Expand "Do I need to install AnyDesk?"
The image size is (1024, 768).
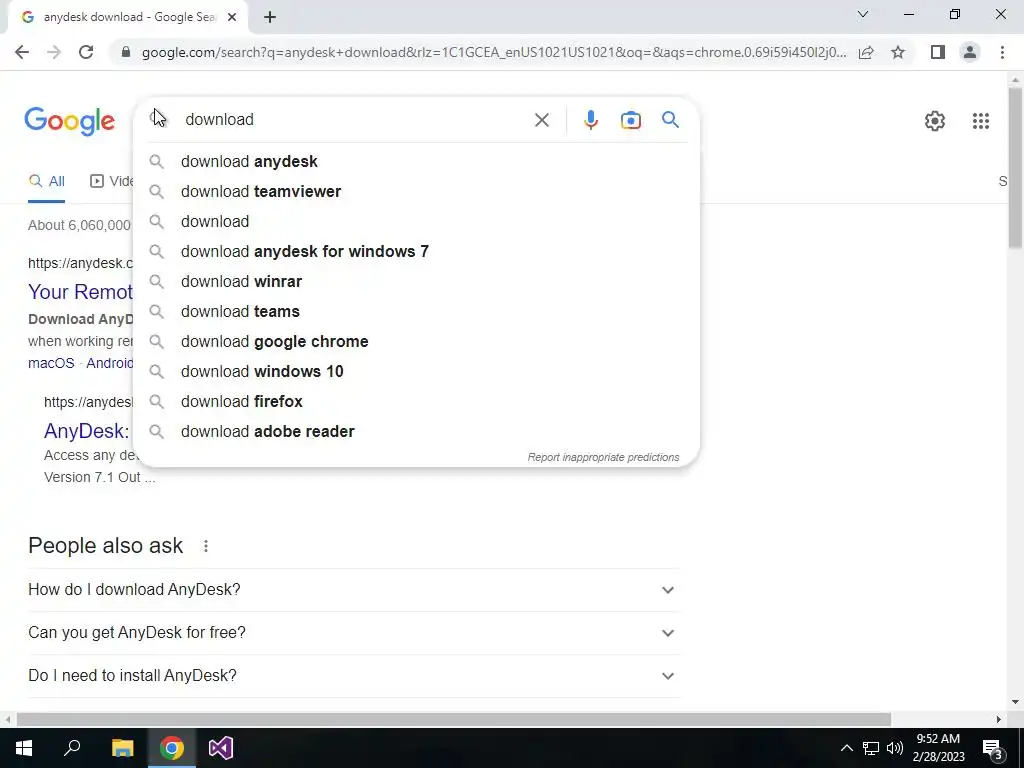click(353, 676)
